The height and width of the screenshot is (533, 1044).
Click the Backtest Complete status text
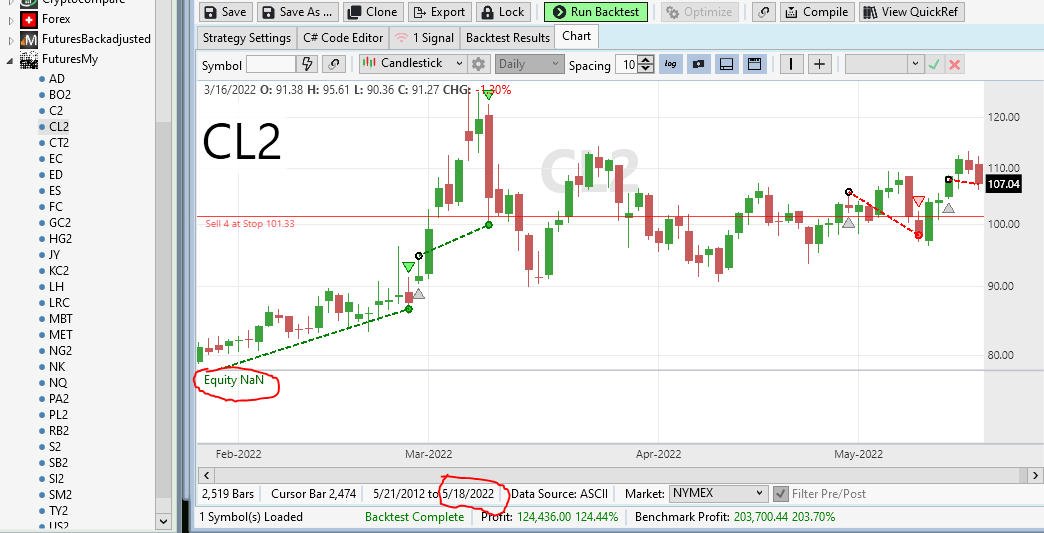414,517
